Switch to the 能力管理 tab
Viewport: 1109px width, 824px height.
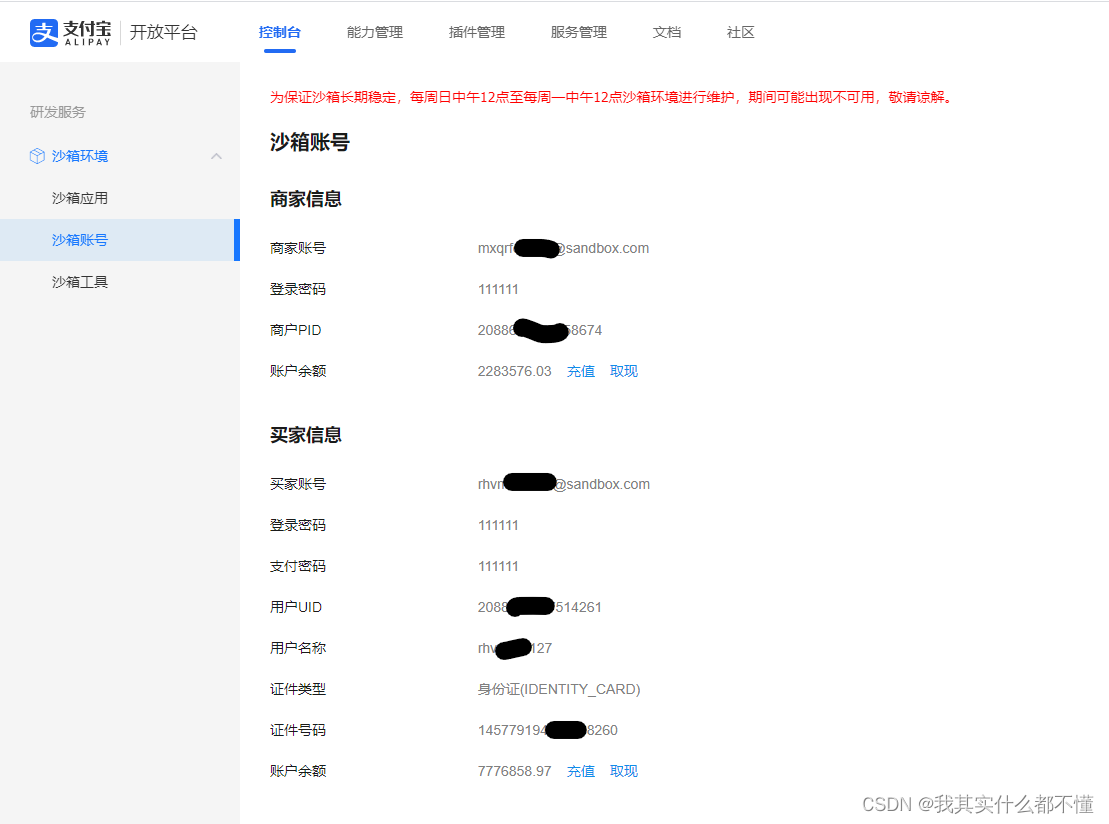click(375, 33)
